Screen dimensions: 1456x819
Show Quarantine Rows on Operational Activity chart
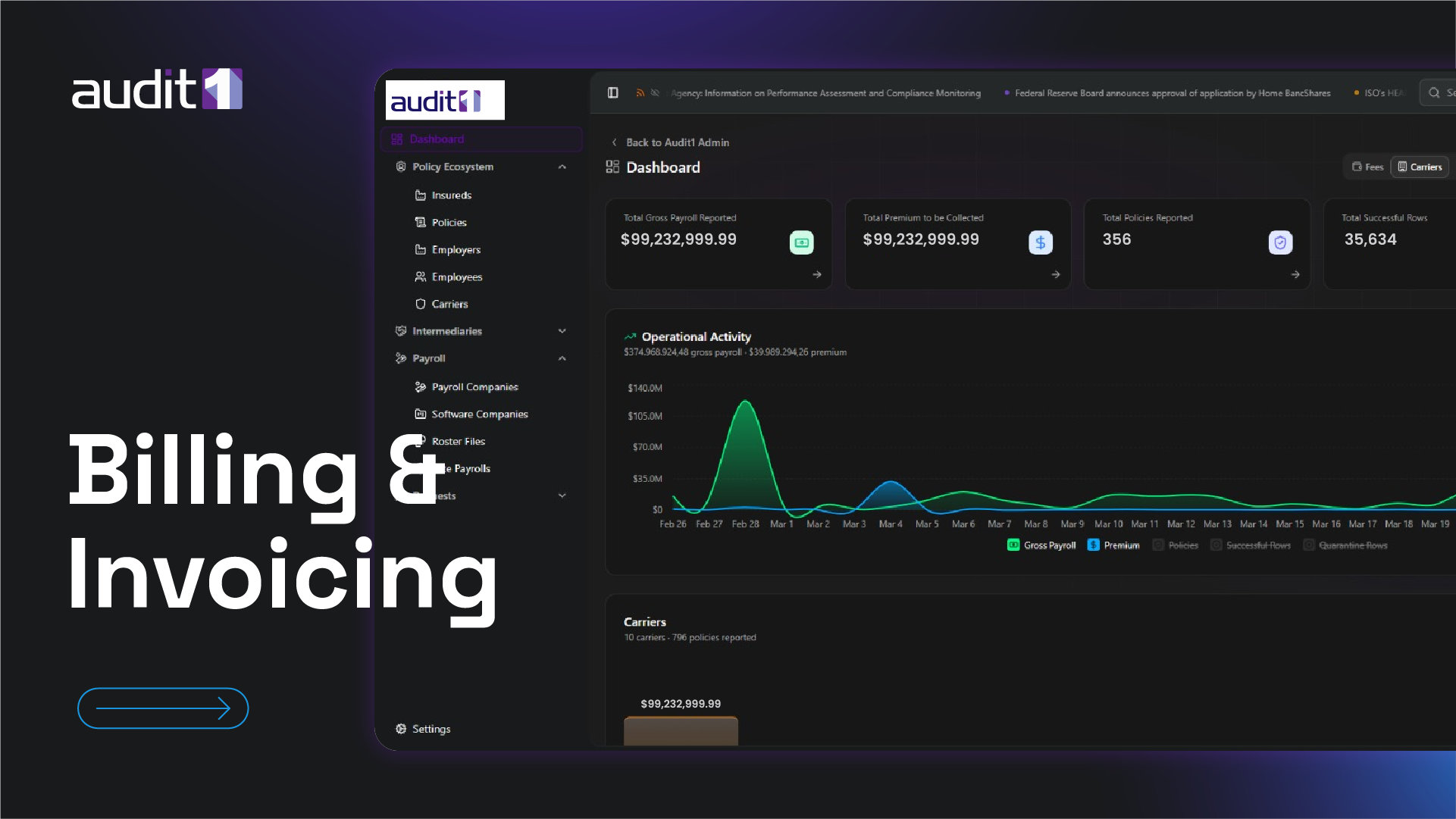[x=1347, y=545]
